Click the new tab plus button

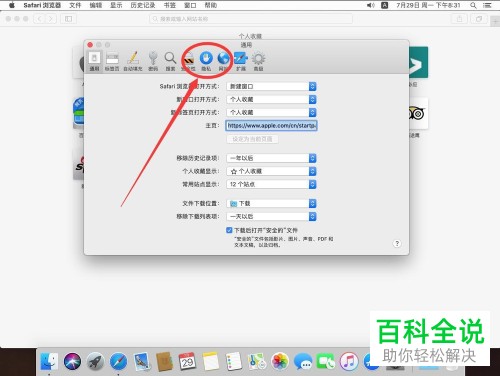point(495,21)
